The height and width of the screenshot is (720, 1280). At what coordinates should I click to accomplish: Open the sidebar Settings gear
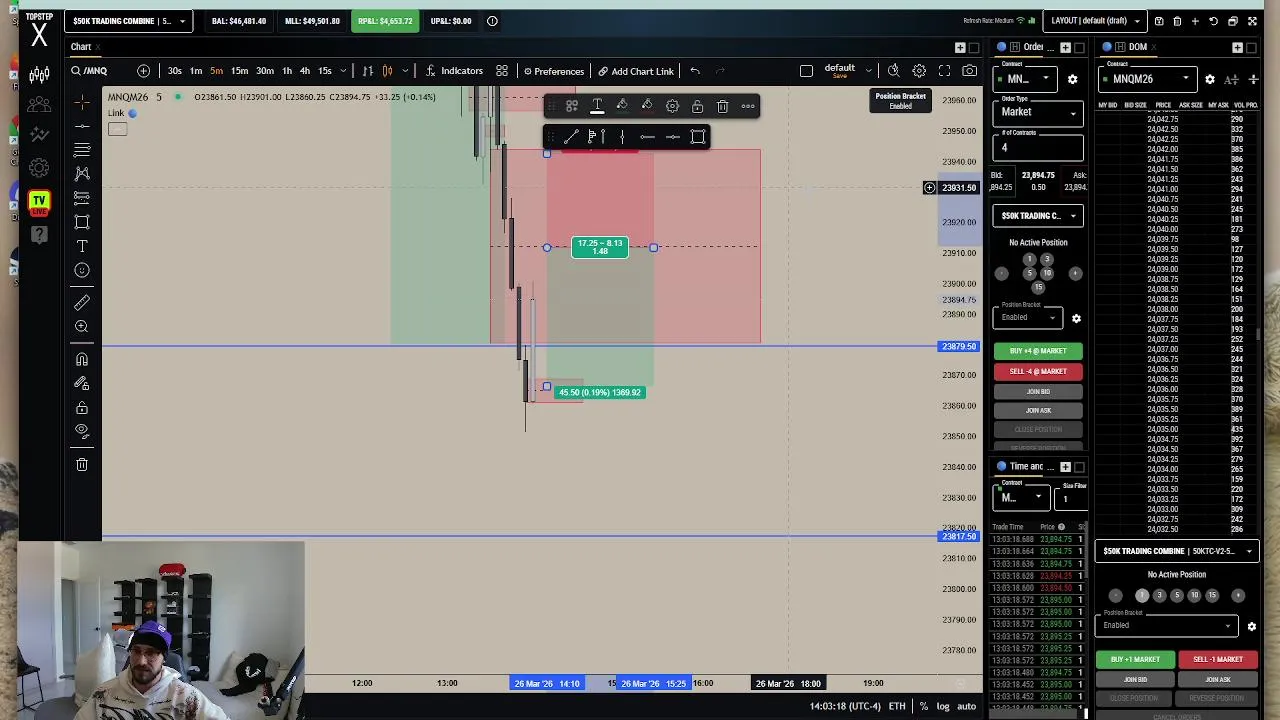pos(39,168)
